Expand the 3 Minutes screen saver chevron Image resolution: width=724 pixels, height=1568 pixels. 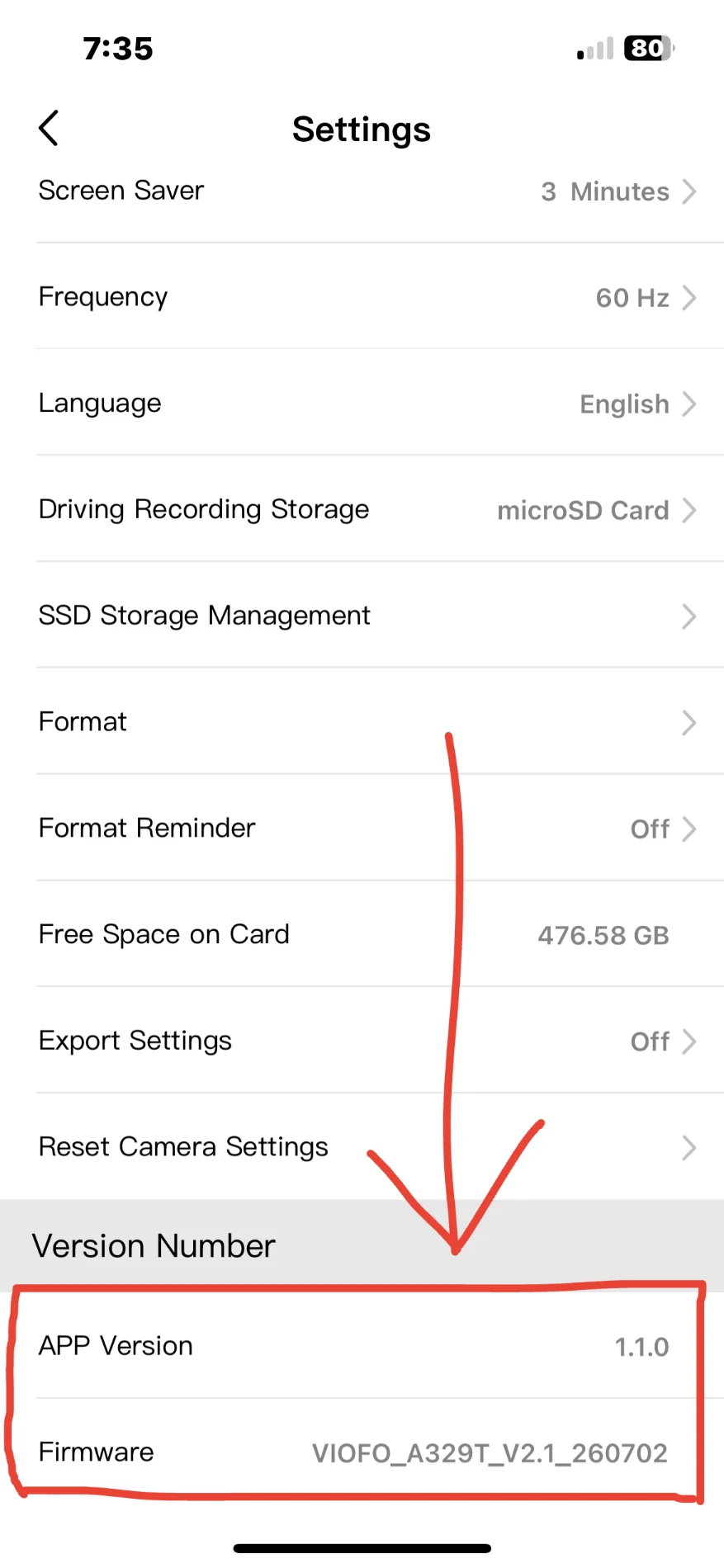pyautogui.click(x=689, y=191)
